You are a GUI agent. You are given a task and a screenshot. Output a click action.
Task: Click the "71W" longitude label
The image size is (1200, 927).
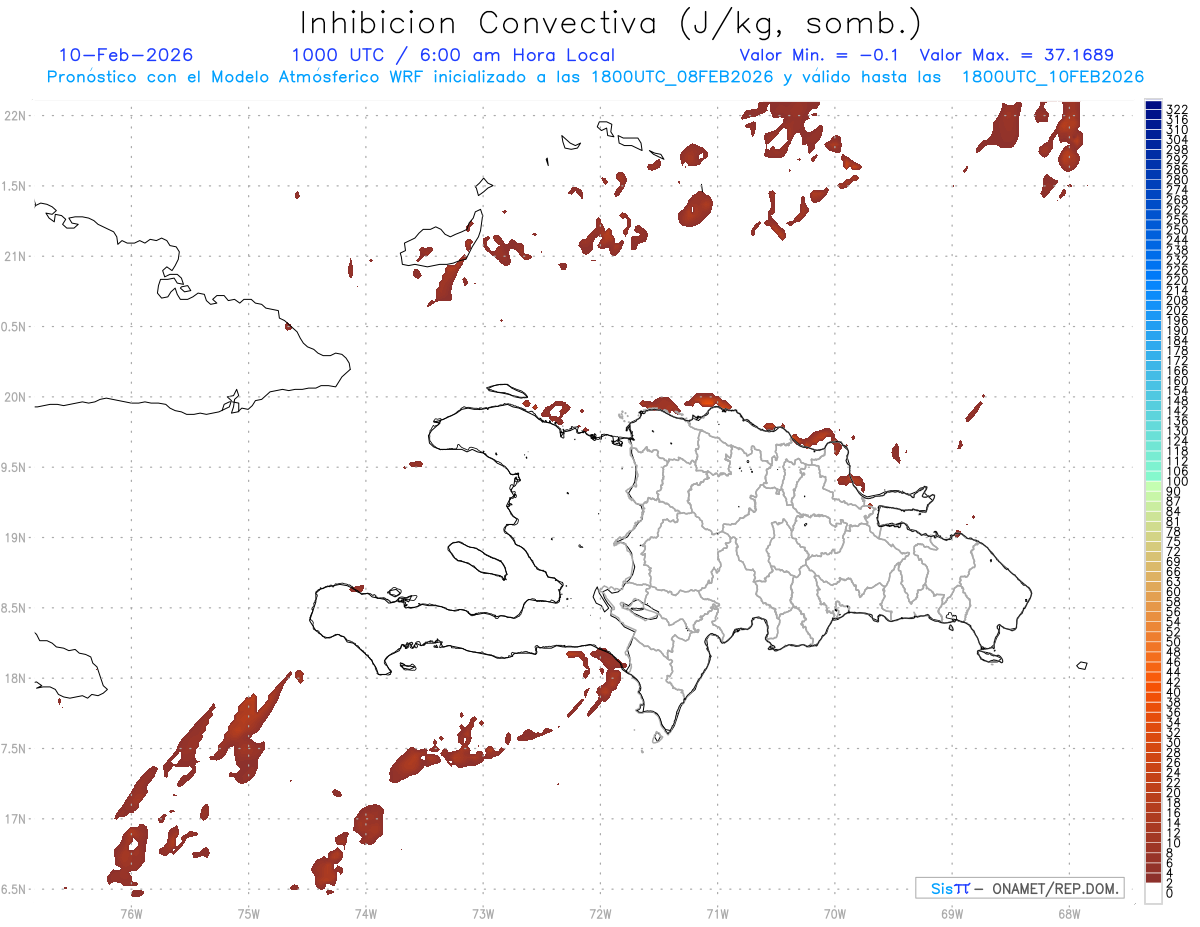click(717, 913)
